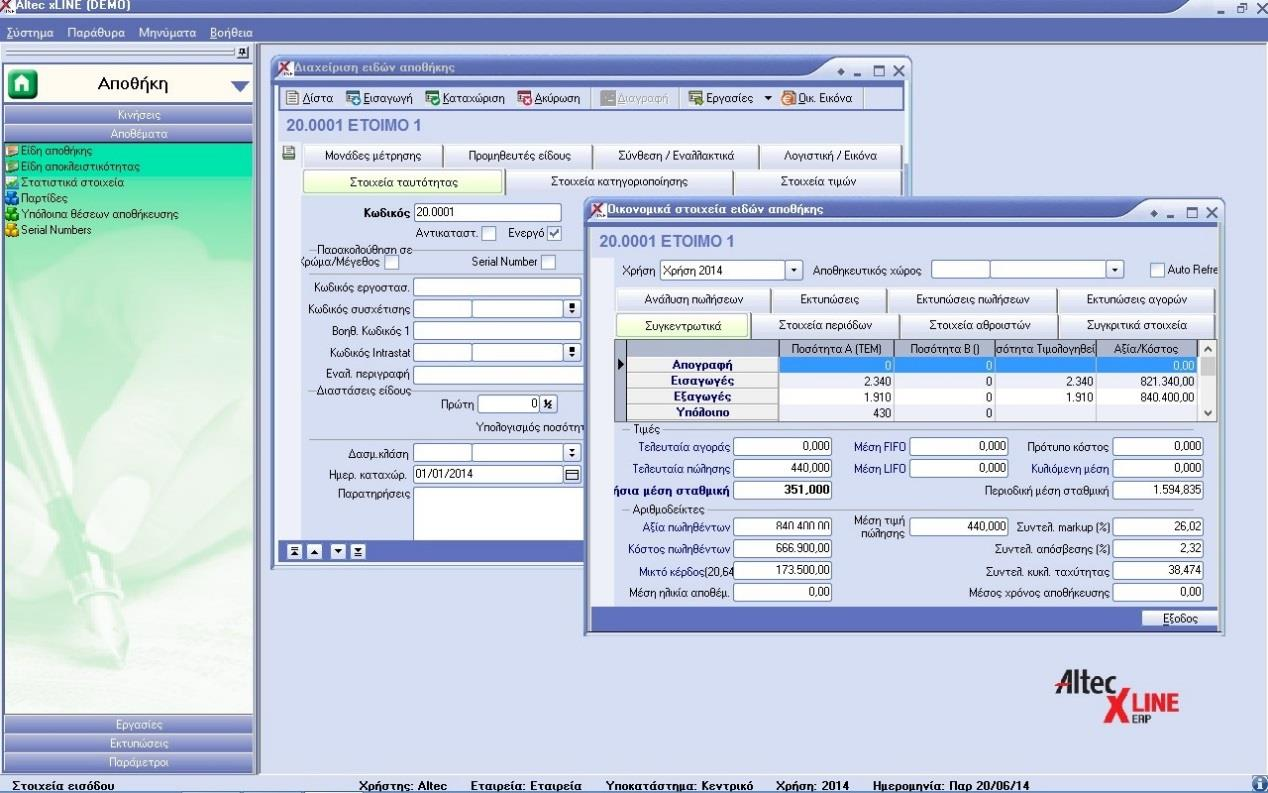The width and height of the screenshot is (1268, 793).
Task: Switch to Προμηθευτές είδους tab
Action: (x=519, y=156)
